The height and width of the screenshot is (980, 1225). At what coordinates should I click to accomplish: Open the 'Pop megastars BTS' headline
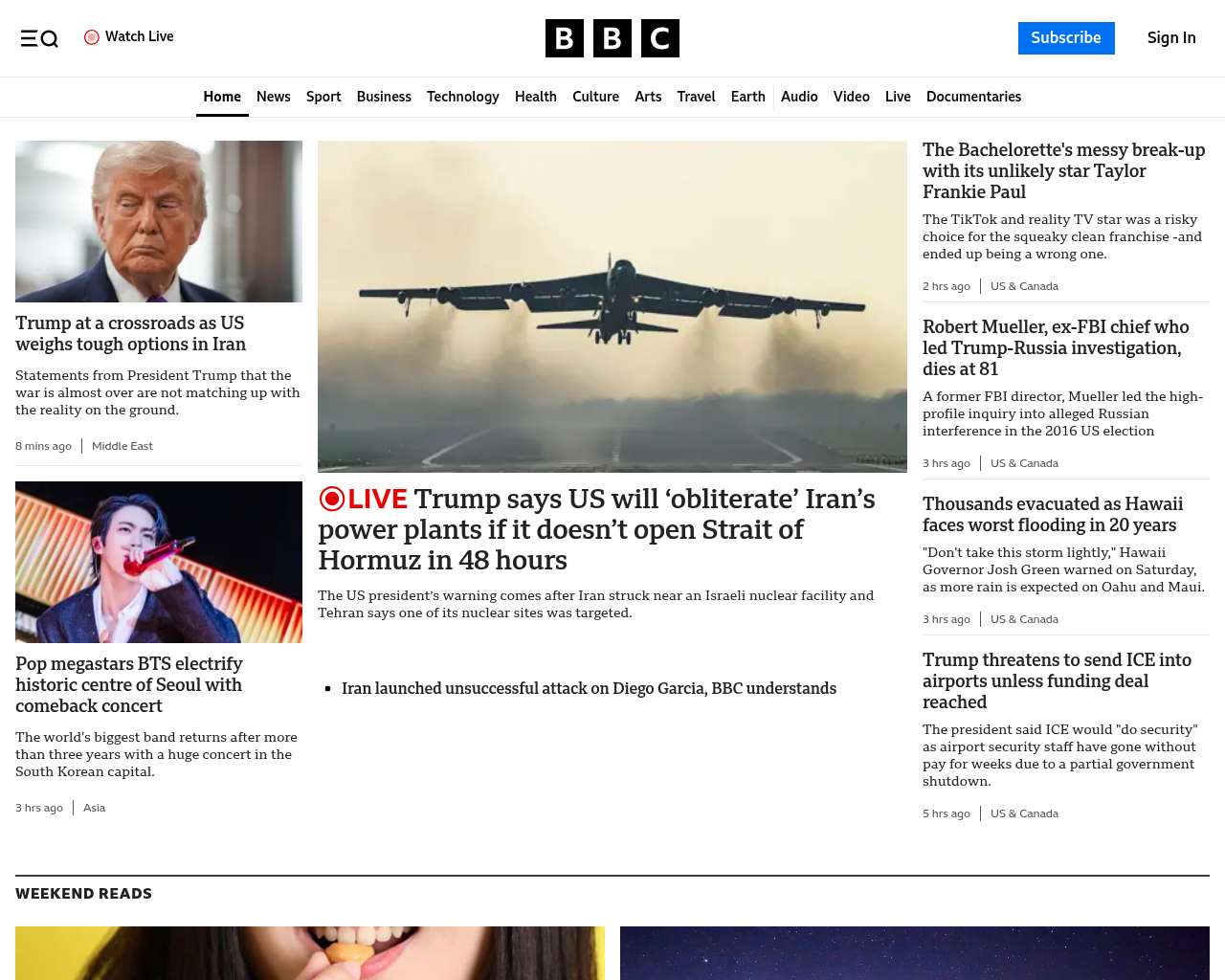click(x=129, y=685)
